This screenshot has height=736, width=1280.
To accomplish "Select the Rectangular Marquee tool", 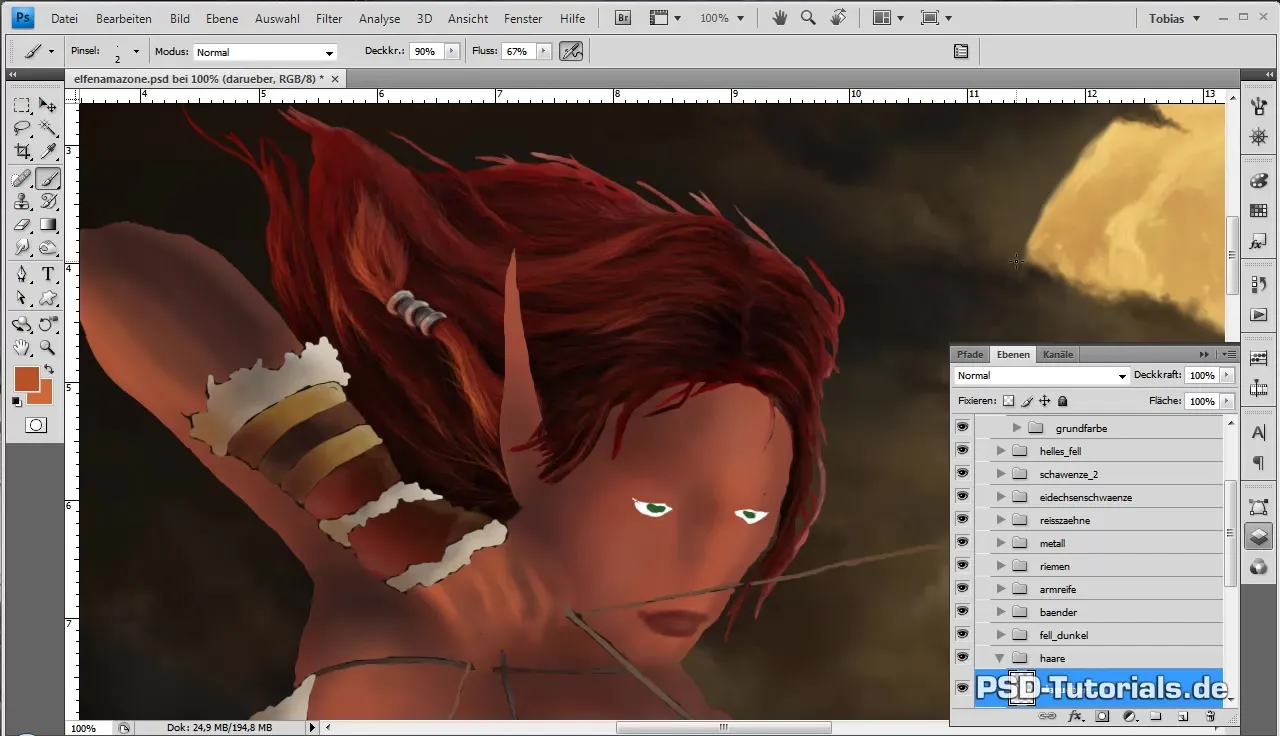I will (x=21, y=105).
